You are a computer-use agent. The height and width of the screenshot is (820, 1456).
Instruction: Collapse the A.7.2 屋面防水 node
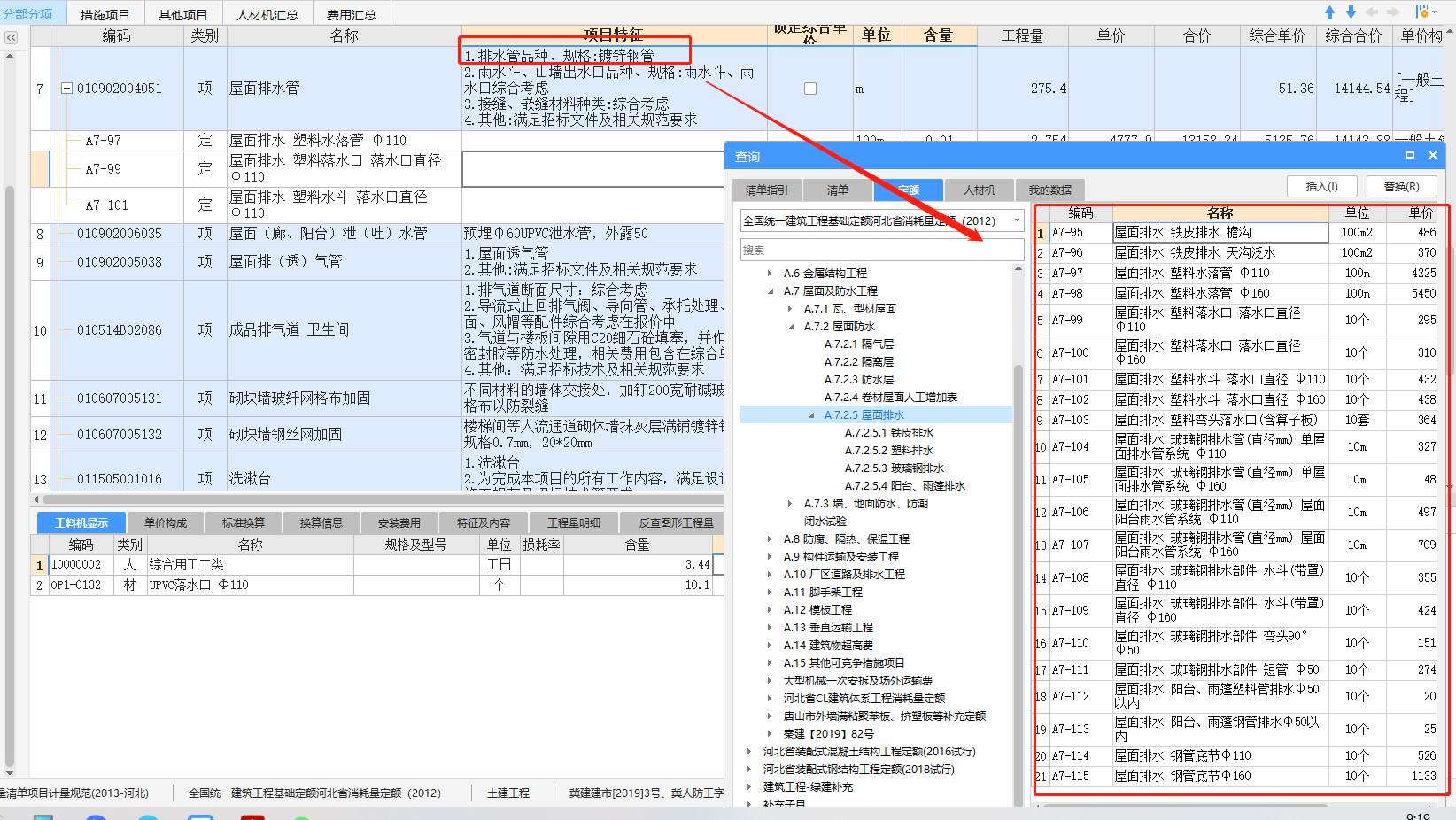pyautogui.click(x=791, y=327)
